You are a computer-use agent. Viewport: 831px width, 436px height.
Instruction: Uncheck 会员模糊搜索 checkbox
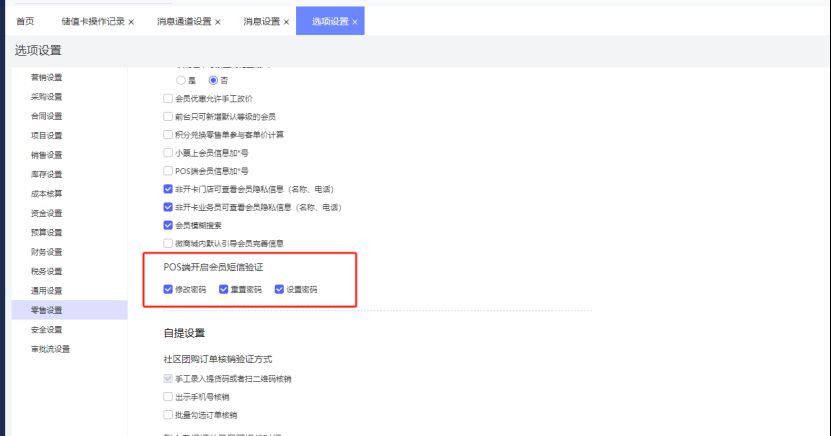click(x=168, y=225)
